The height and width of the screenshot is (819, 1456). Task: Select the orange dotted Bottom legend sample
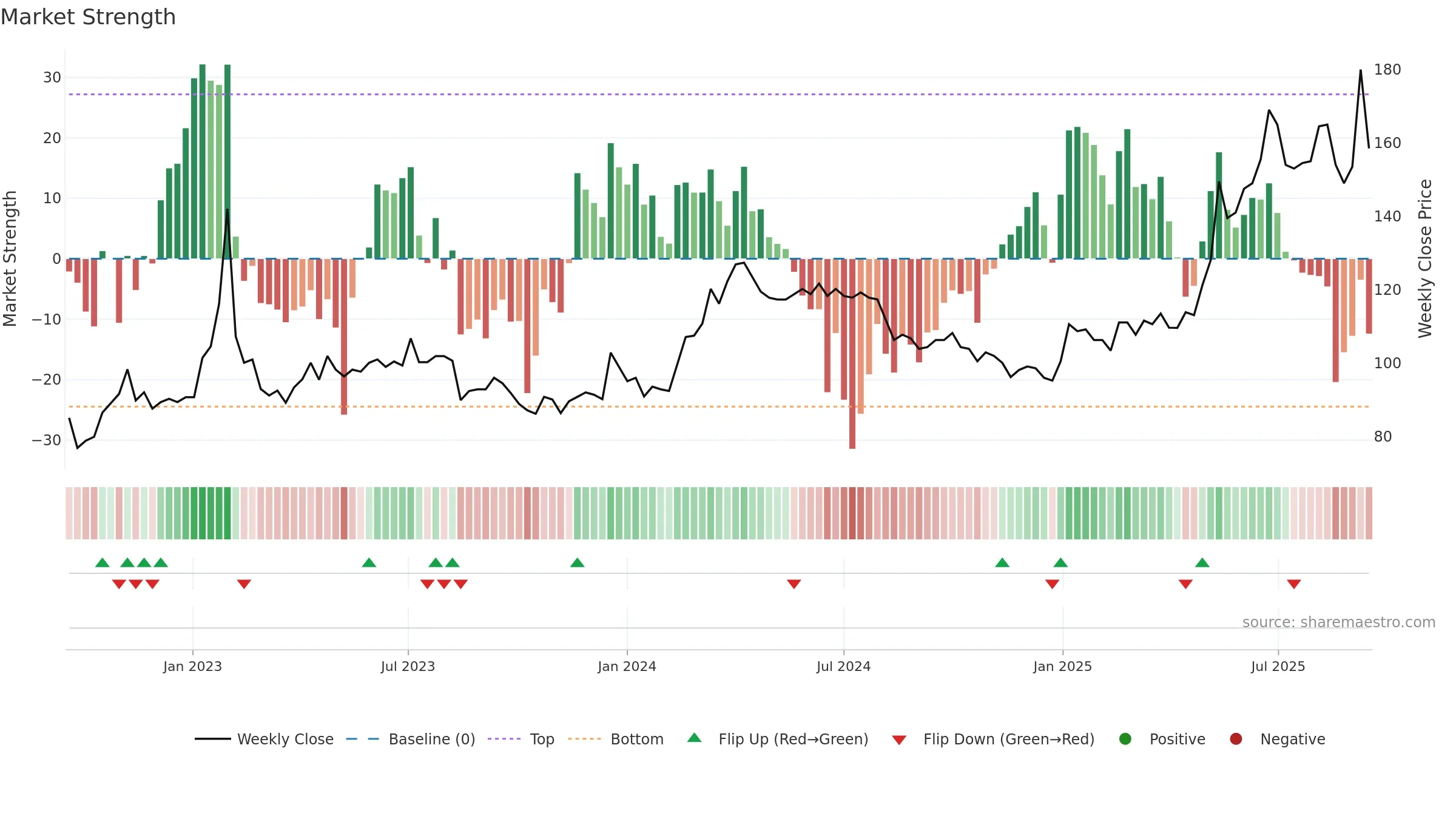585,739
